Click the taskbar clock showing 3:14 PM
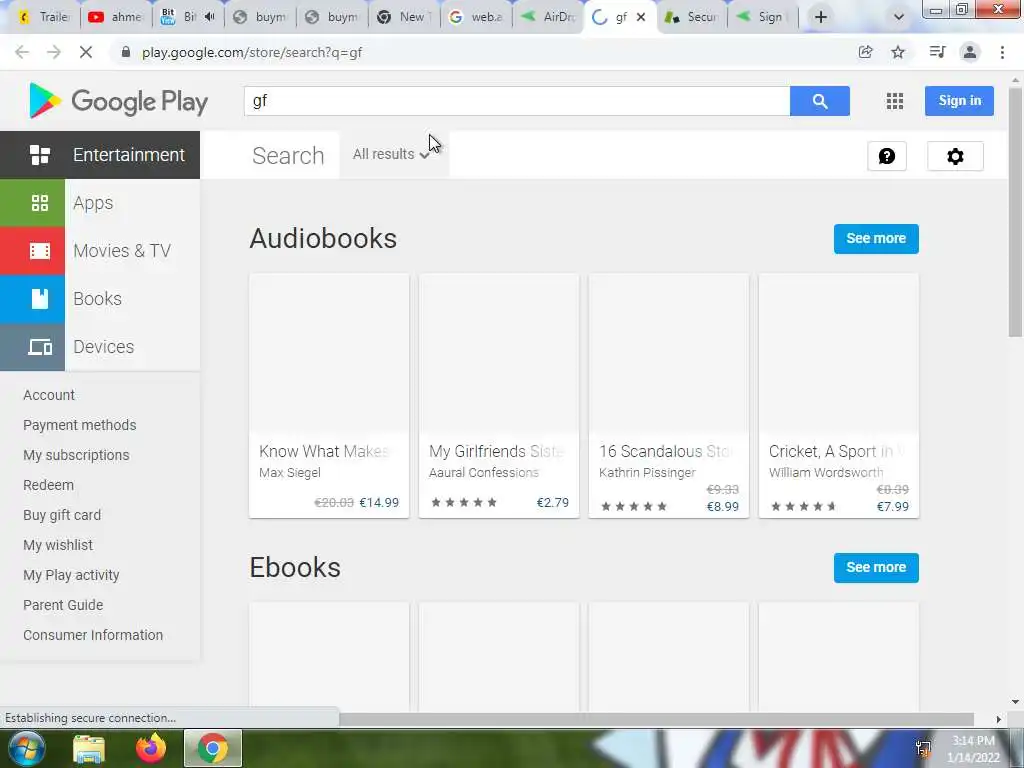The width and height of the screenshot is (1024, 768). pyautogui.click(x=973, y=749)
